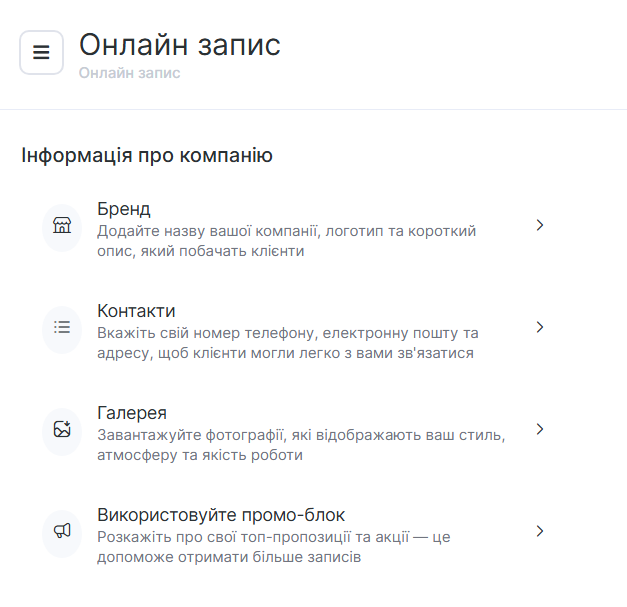The height and width of the screenshot is (607, 627).
Task: Click the list icon beside Контакти
Action: (x=62, y=328)
